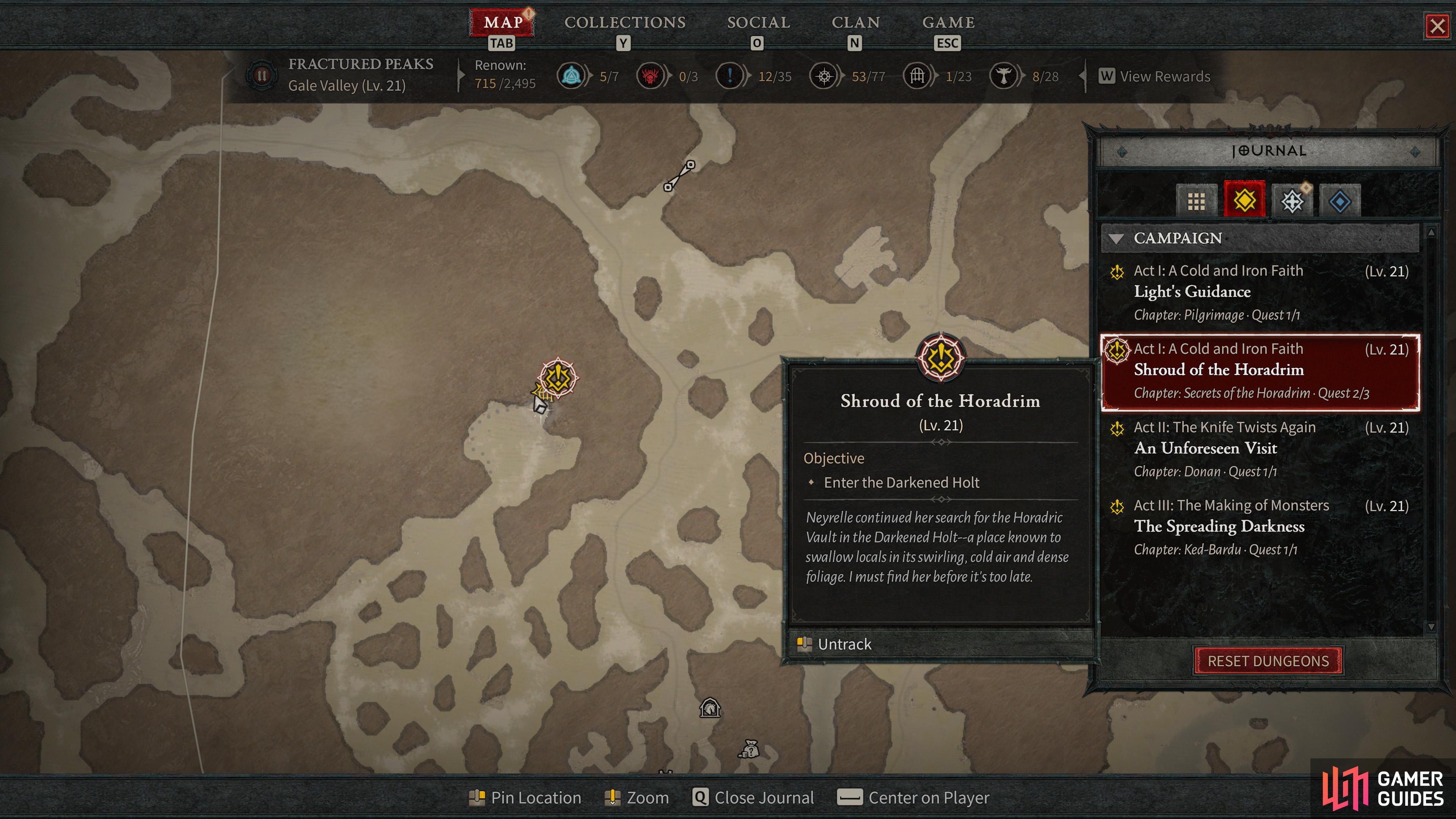Screen dimensions: 1456x819
Task: Click the Altars of Lilith icon showing 8/28
Action: [1004, 76]
